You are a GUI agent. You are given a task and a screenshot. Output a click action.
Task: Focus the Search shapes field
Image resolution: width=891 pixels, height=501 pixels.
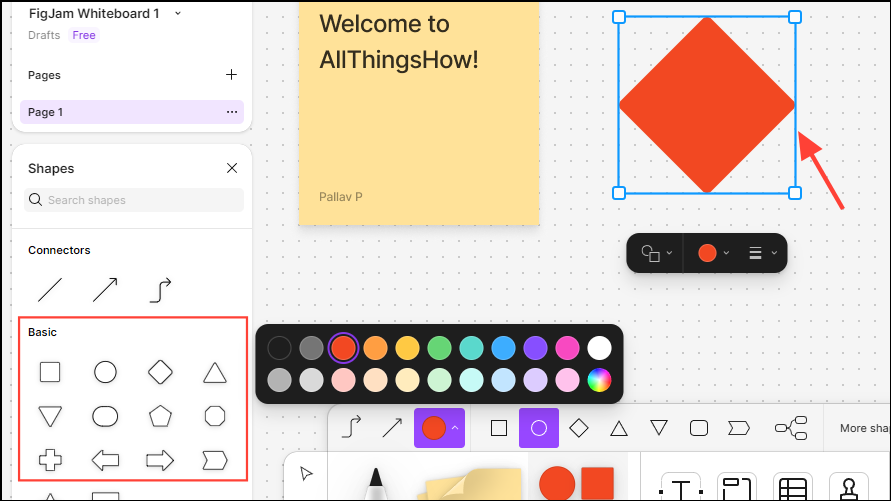point(134,200)
